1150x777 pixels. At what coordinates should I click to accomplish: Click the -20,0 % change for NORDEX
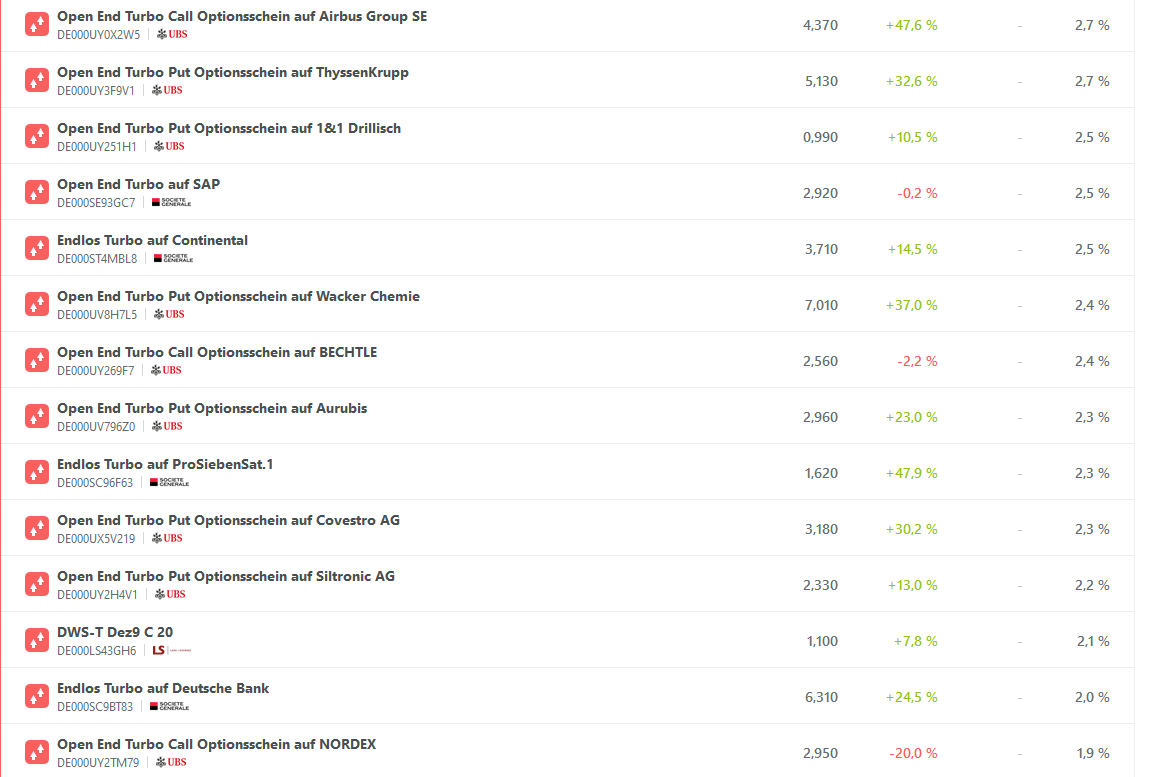(913, 753)
